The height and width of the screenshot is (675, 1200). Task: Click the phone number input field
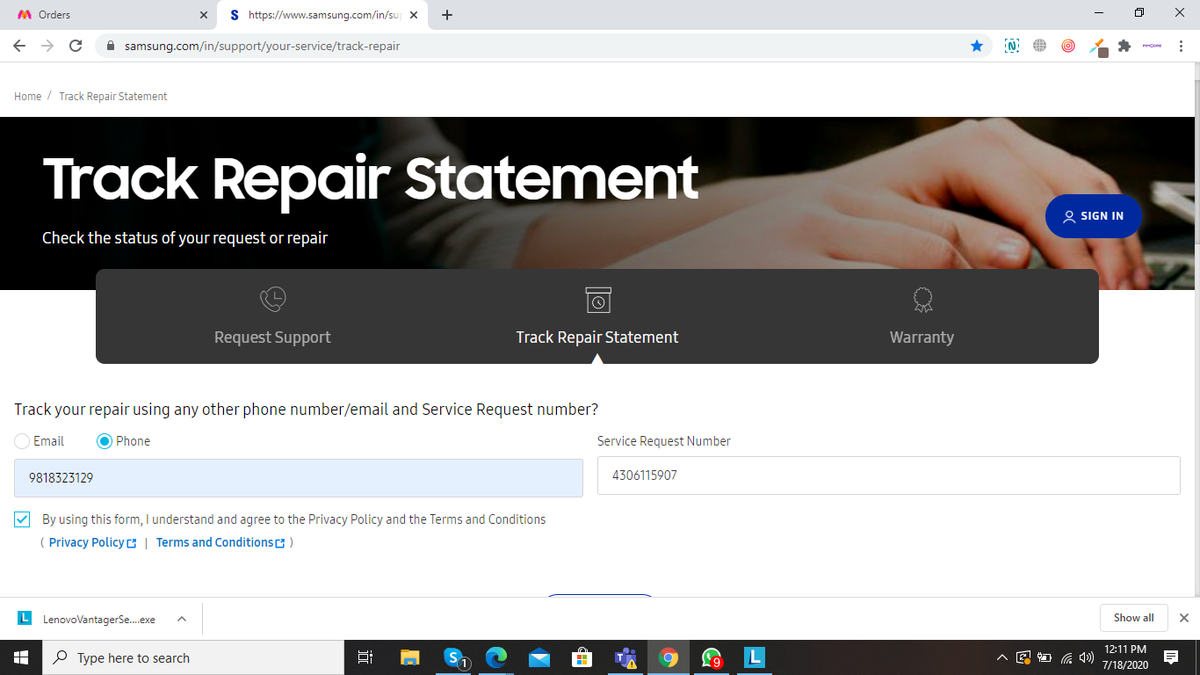point(298,478)
